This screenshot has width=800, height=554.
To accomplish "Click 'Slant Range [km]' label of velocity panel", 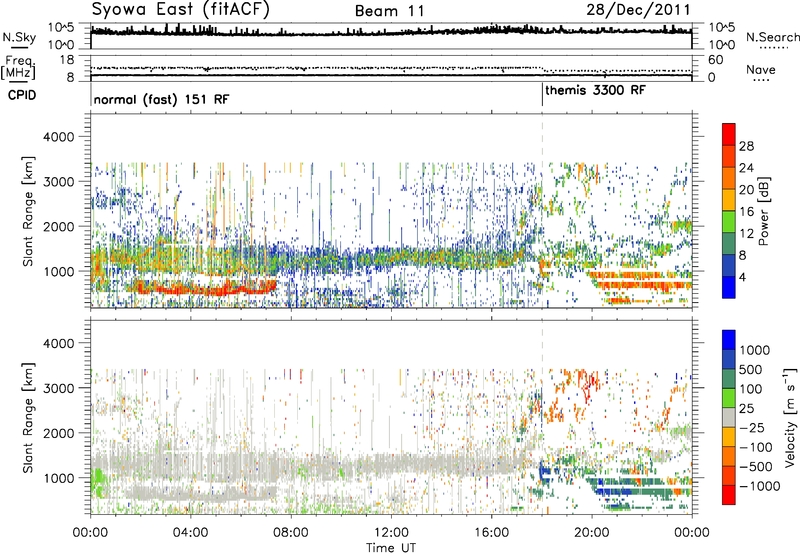I will click(28, 417).
